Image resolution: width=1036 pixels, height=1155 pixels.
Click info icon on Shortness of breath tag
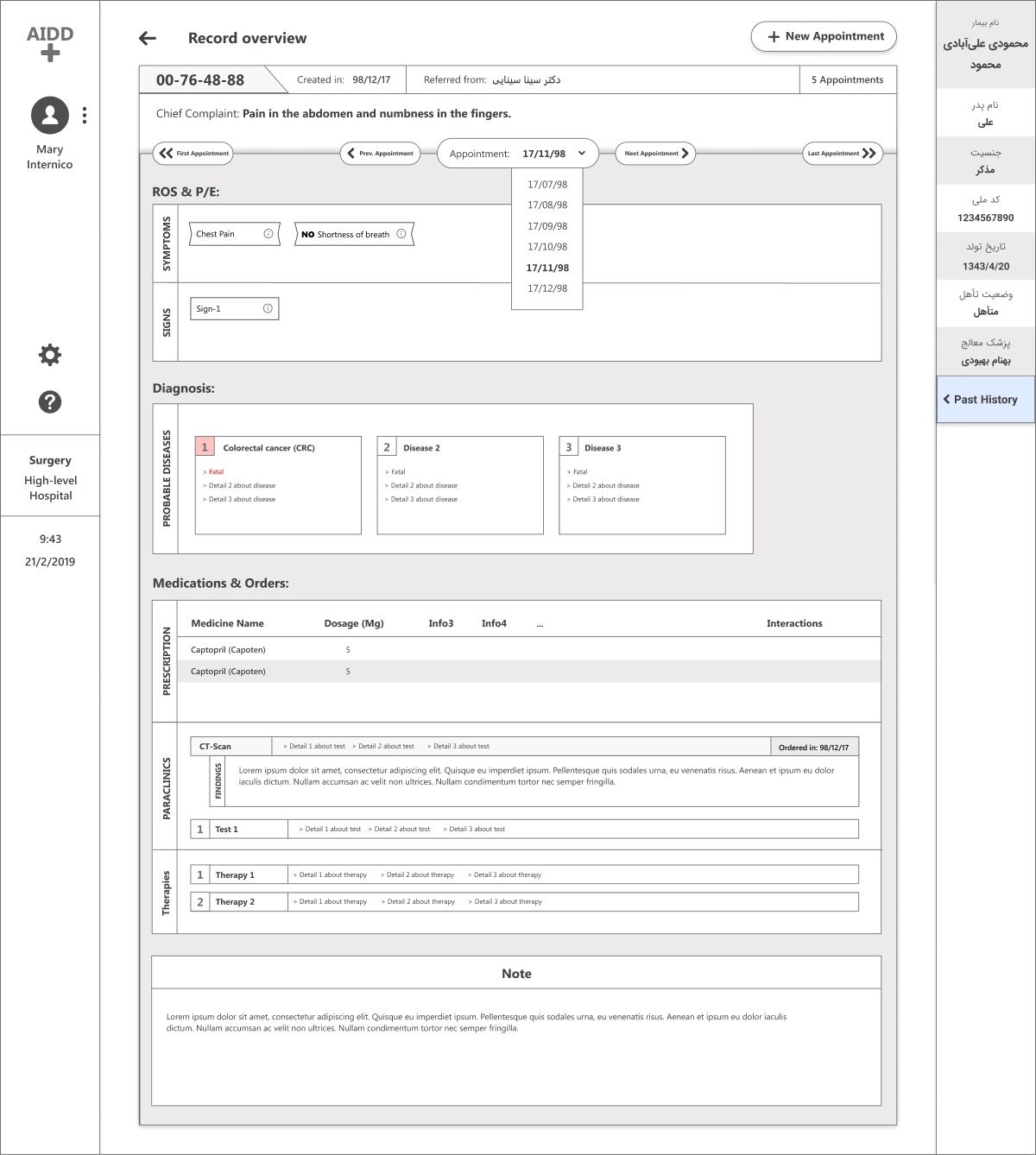coord(401,234)
